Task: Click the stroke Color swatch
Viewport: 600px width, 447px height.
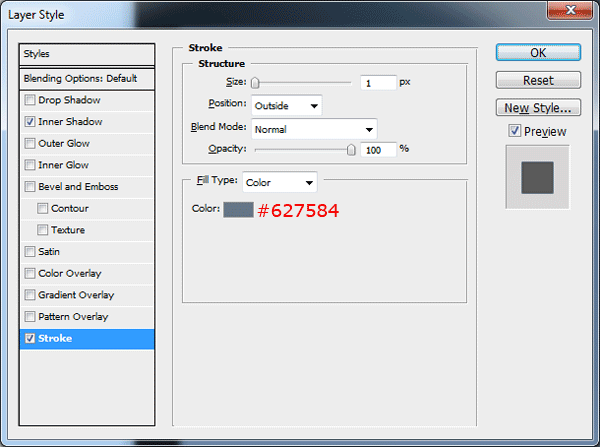Action: (x=238, y=209)
